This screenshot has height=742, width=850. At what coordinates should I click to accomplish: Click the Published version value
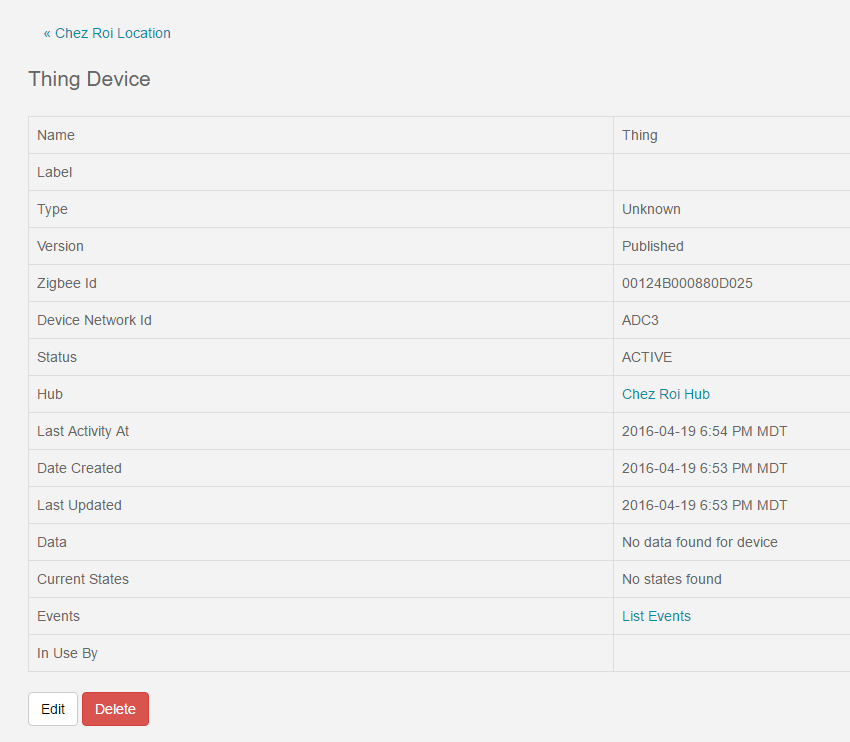click(653, 246)
